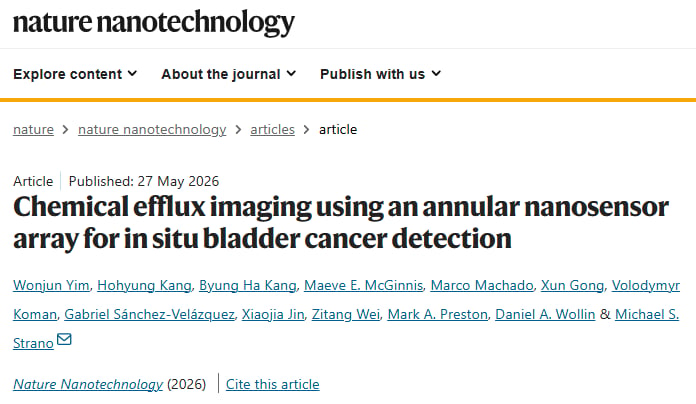Open nature nanotechnology breadcrumb link

click(x=152, y=130)
